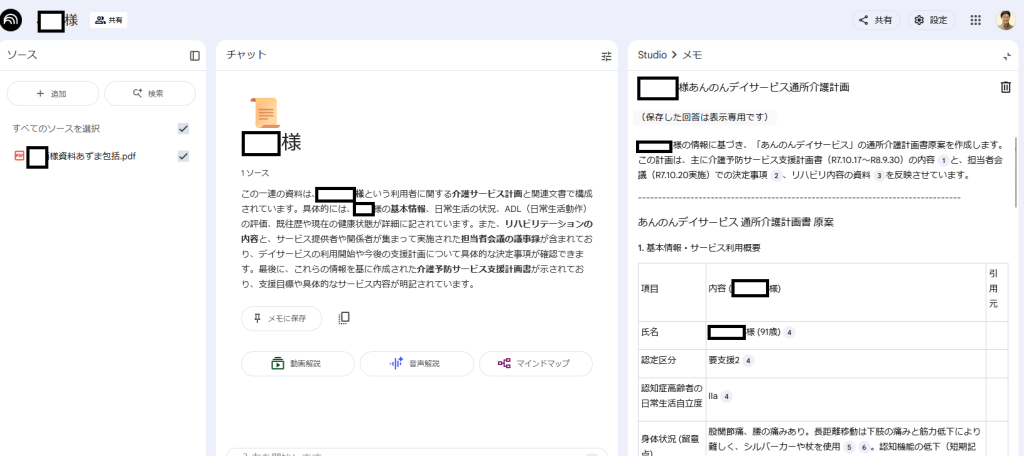Screen dimensions: 1024x456
Task: Open the account profile avatar
Action: click(1005, 20)
